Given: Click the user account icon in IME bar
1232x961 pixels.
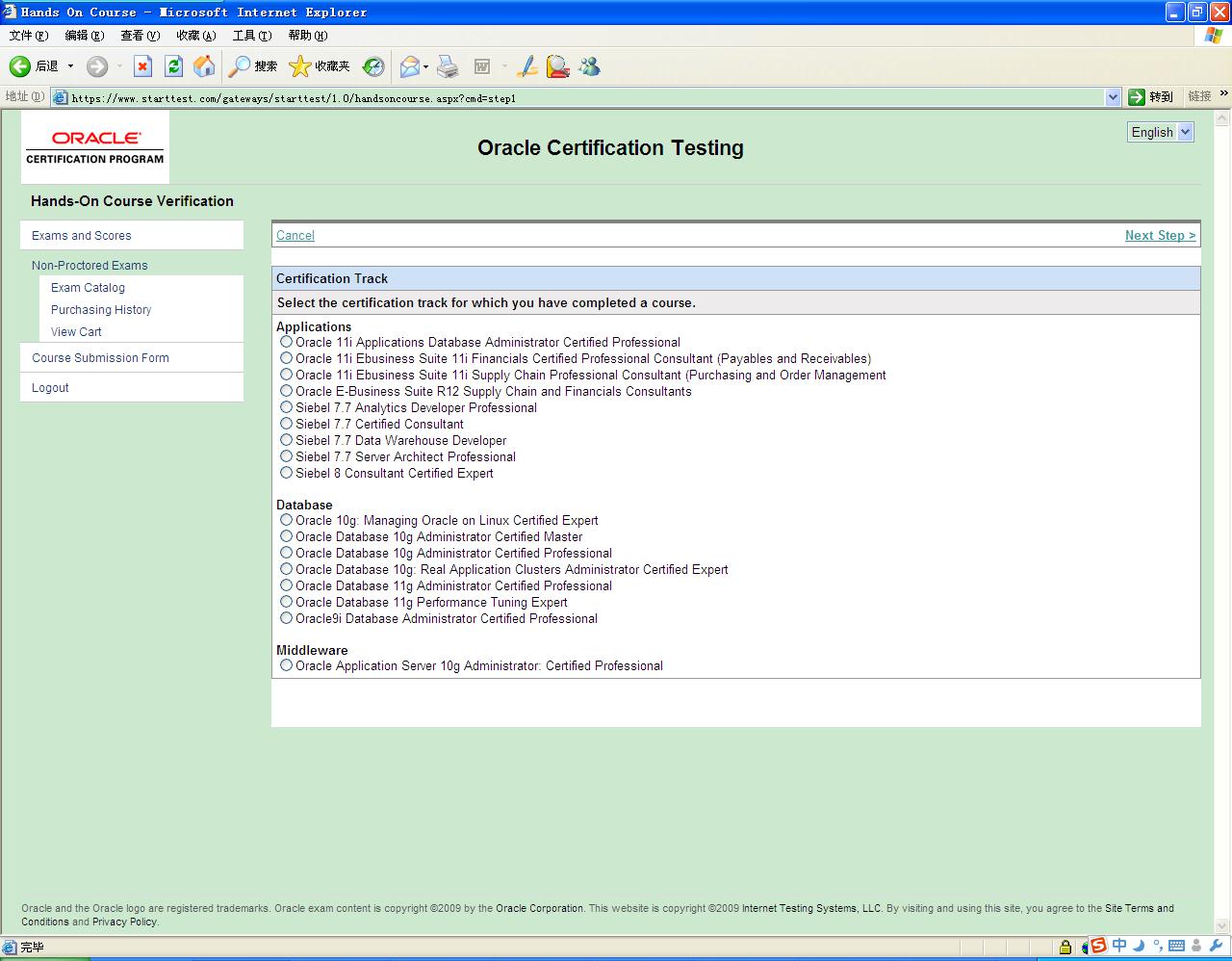Looking at the screenshot, I should coord(1196,946).
